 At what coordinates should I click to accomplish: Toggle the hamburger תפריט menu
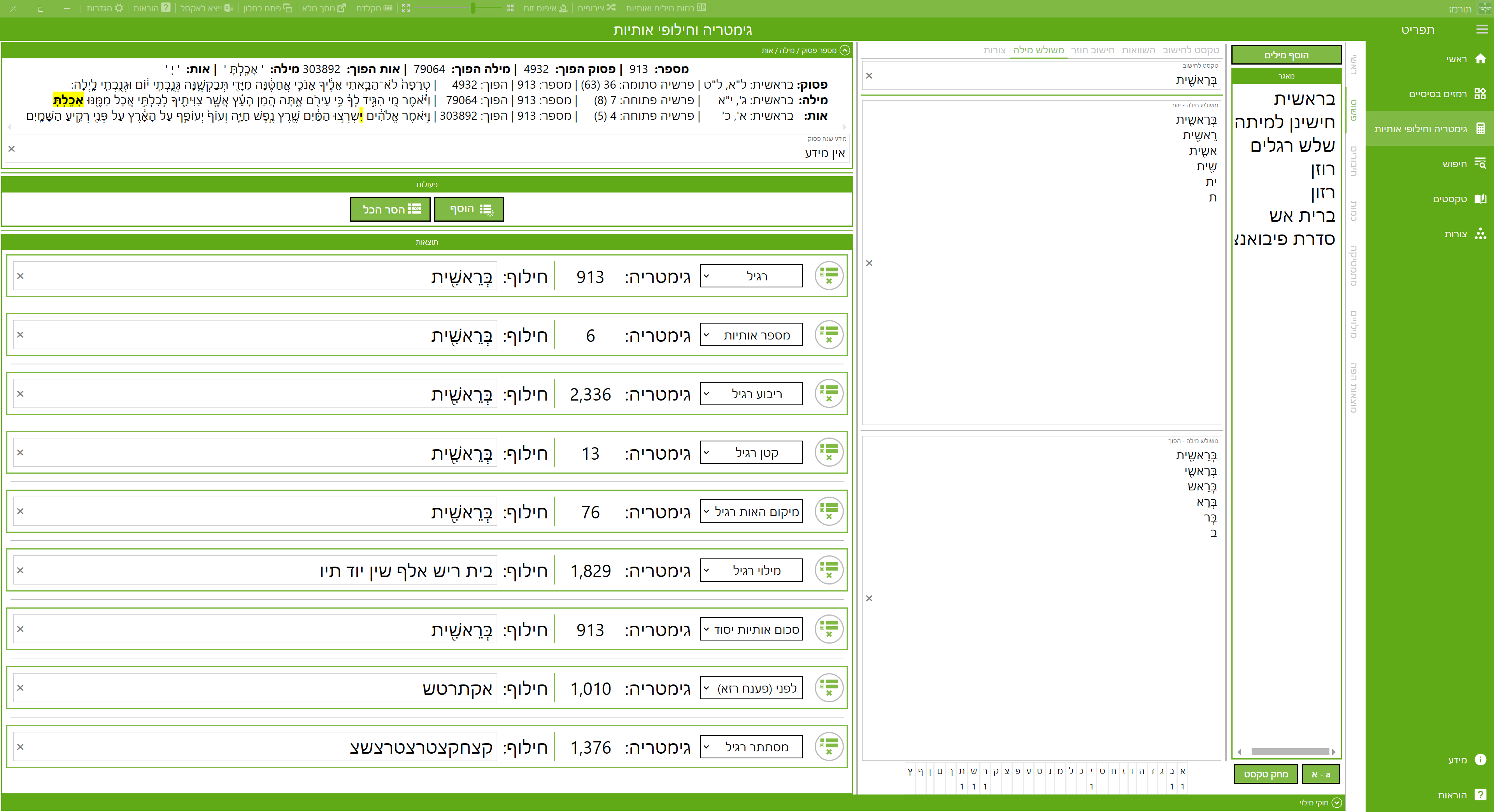pos(1482,30)
